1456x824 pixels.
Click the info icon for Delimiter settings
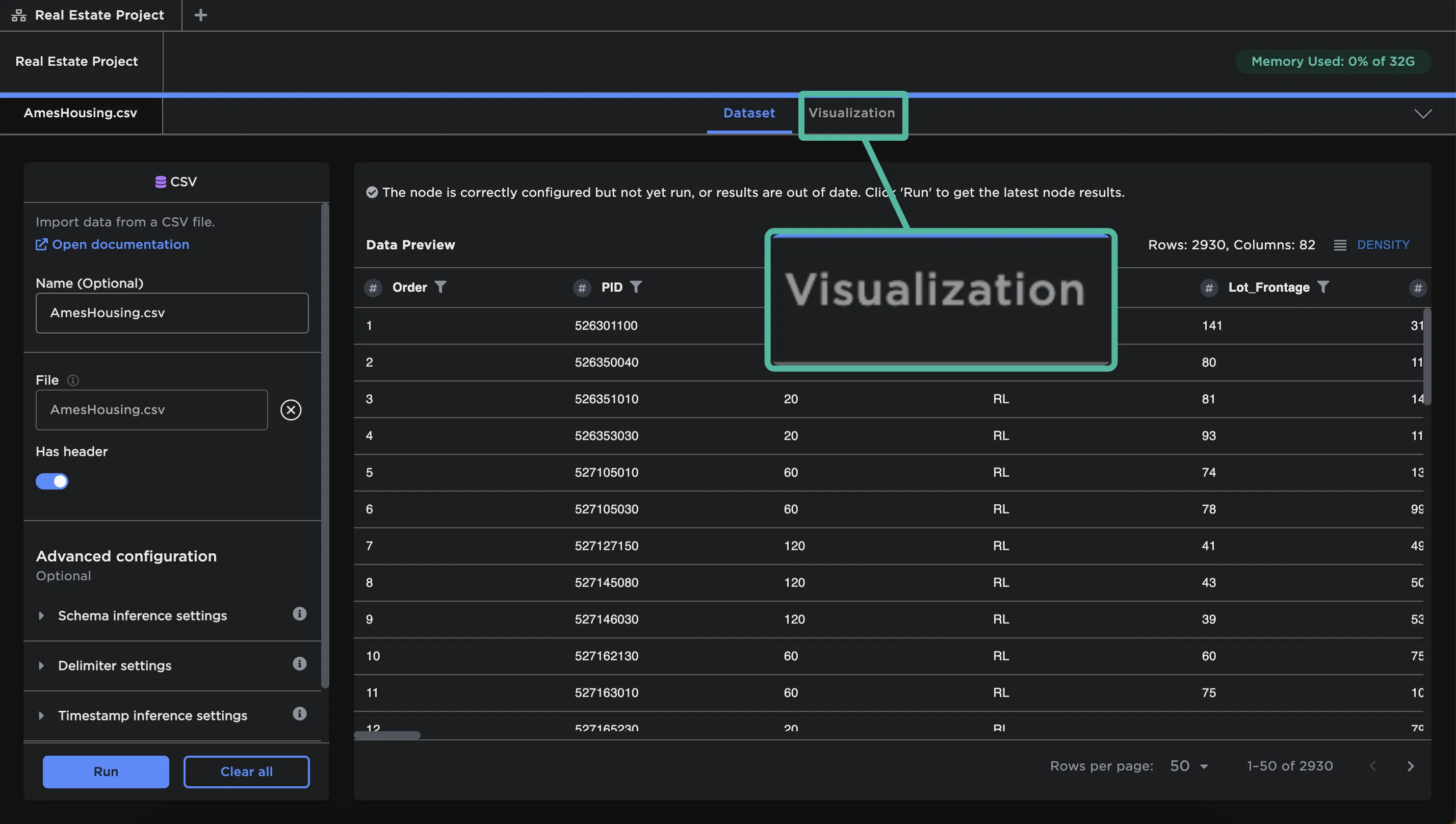[299, 664]
